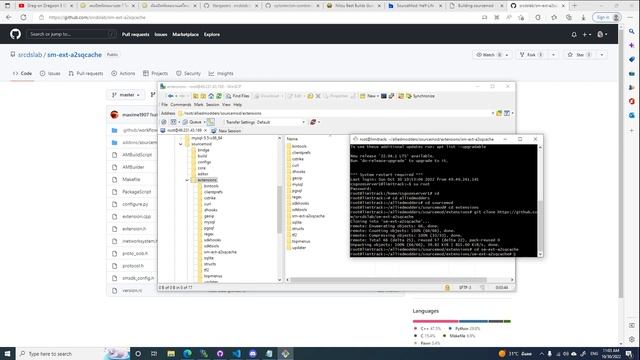Image resolution: width=640 pixels, height=360 pixels.
Task: Click browser reload button
Action: tap(23, 18)
